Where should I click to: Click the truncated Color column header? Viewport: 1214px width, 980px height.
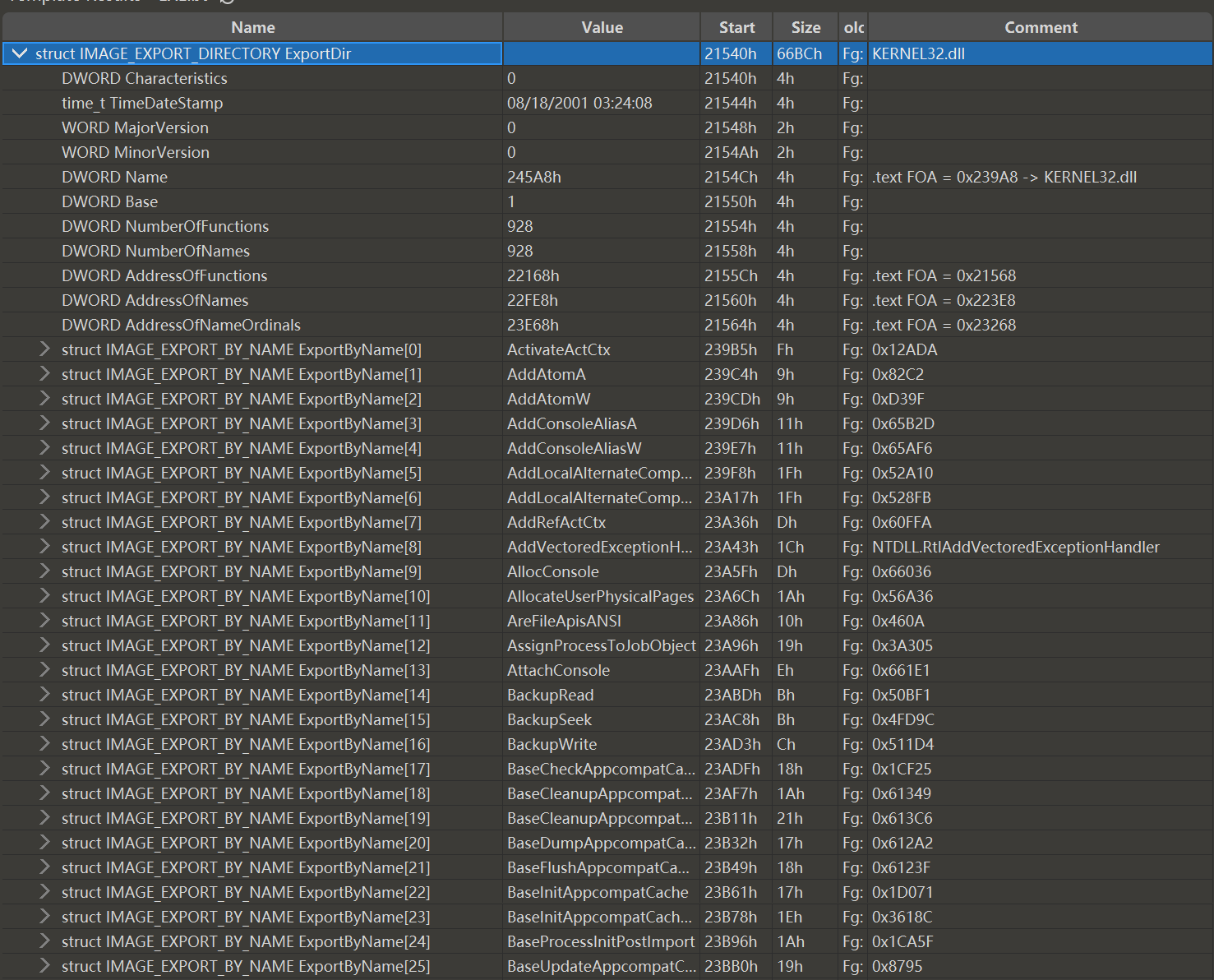pyautogui.click(x=853, y=27)
